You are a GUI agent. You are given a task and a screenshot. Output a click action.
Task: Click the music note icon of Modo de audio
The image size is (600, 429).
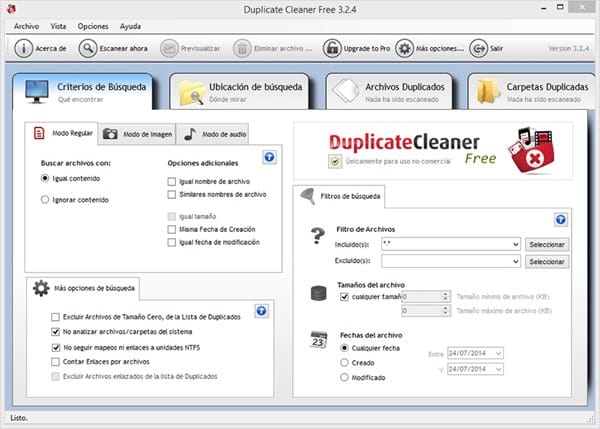pyautogui.click(x=190, y=134)
